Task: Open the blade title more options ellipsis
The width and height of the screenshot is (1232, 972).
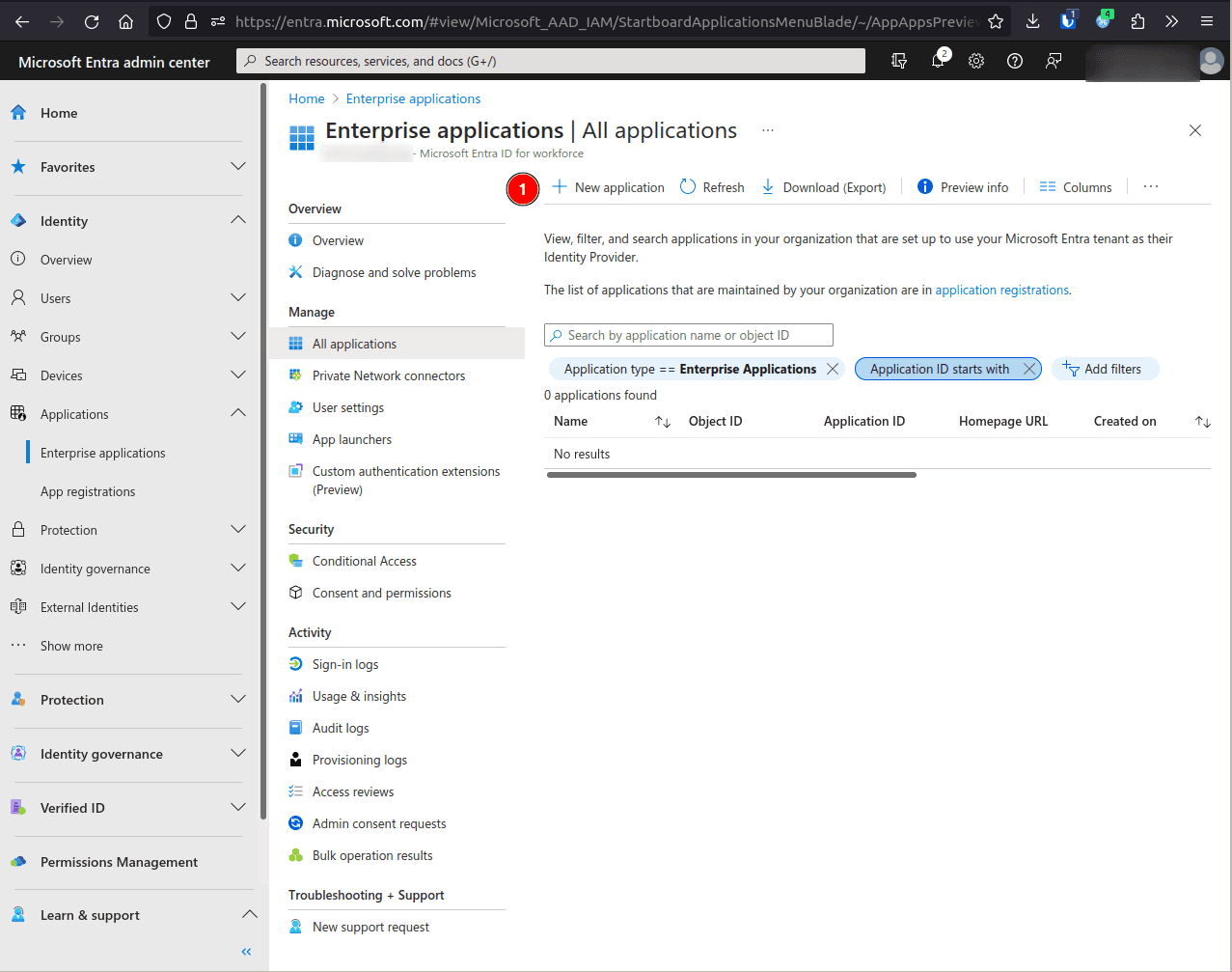Action: (768, 130)
